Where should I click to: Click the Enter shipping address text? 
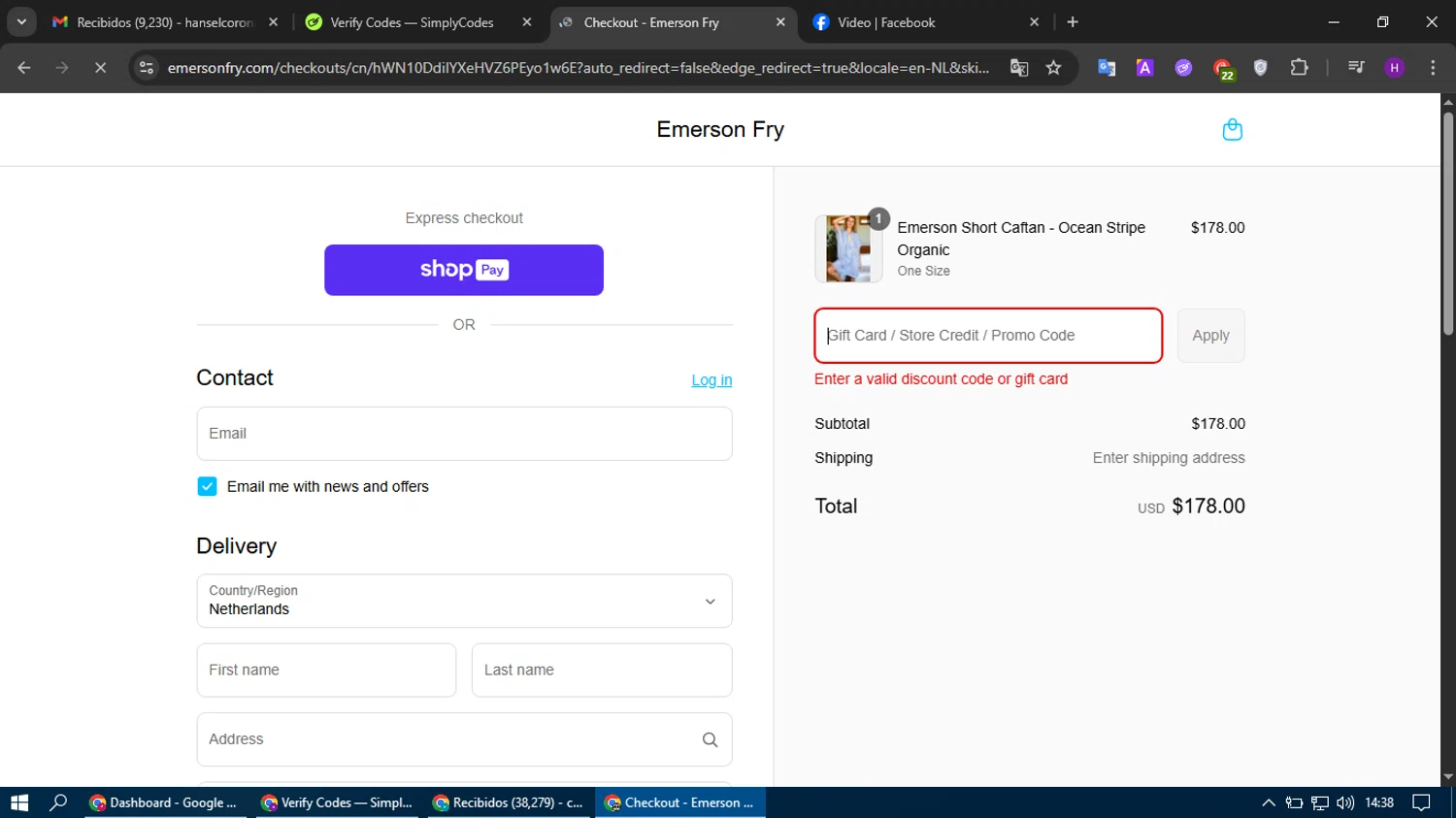[x=1169, y=458]
